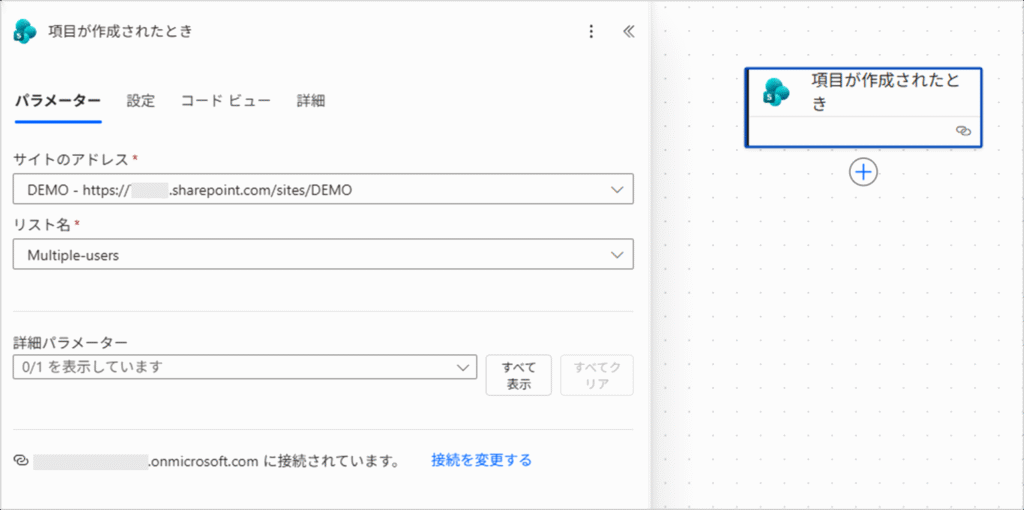Click the plus button to add step
The image size is (1024, 510).
click(x=863, y=172)
